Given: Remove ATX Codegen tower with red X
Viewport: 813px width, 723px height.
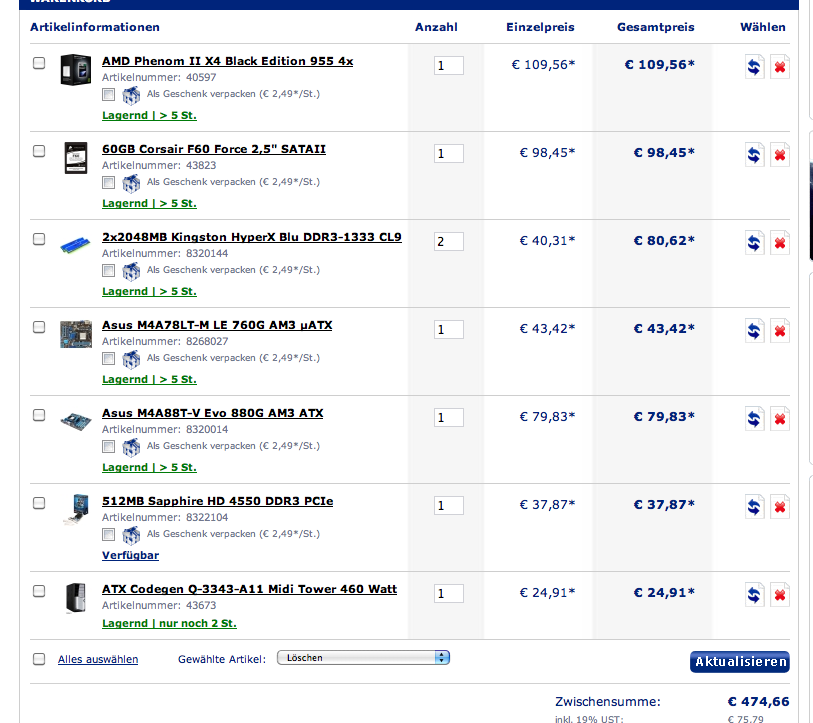Looking at the screenshot, I should point(780,595).
